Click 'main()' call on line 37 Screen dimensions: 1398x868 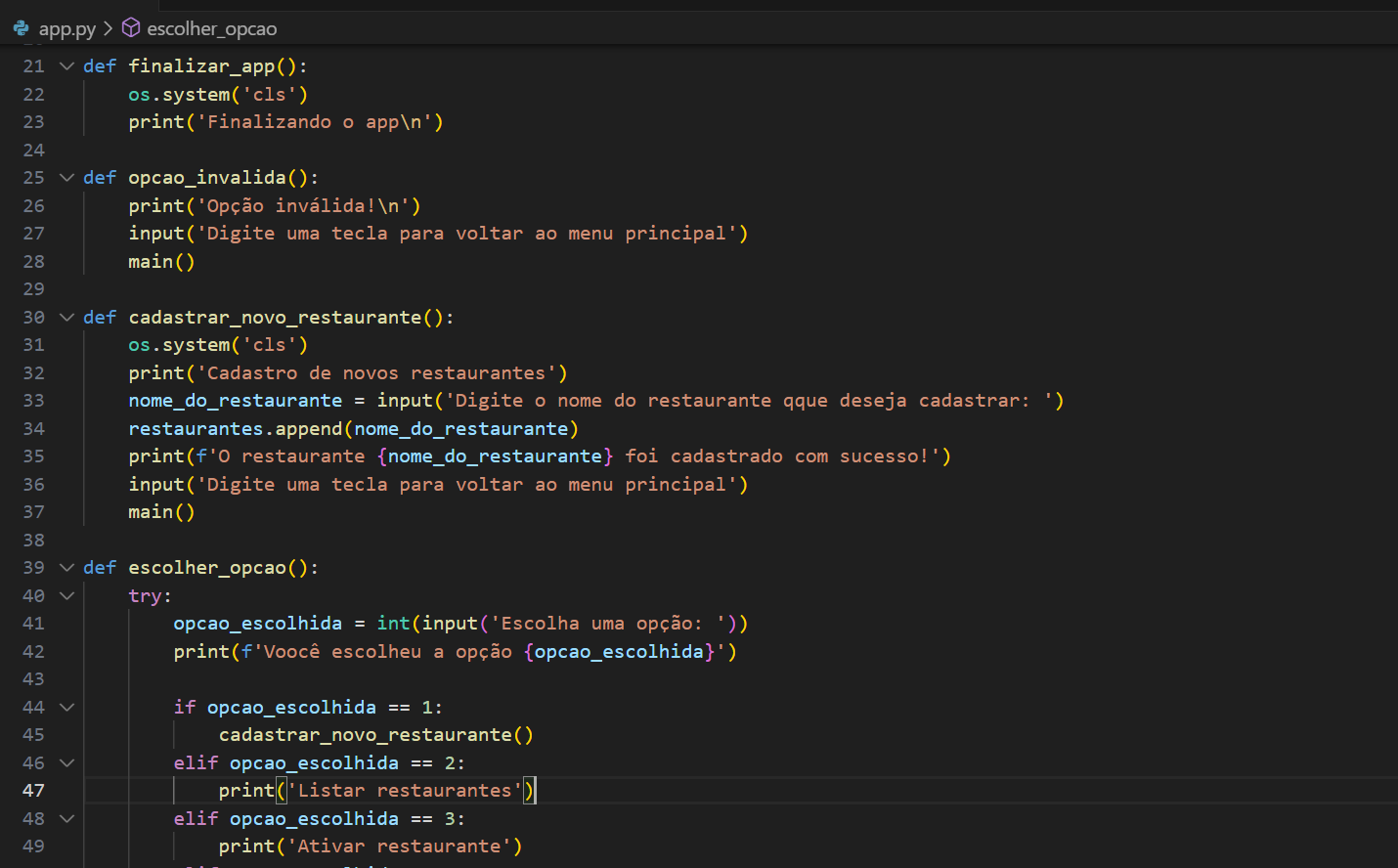pyautogui.click(x=161, y=511)
